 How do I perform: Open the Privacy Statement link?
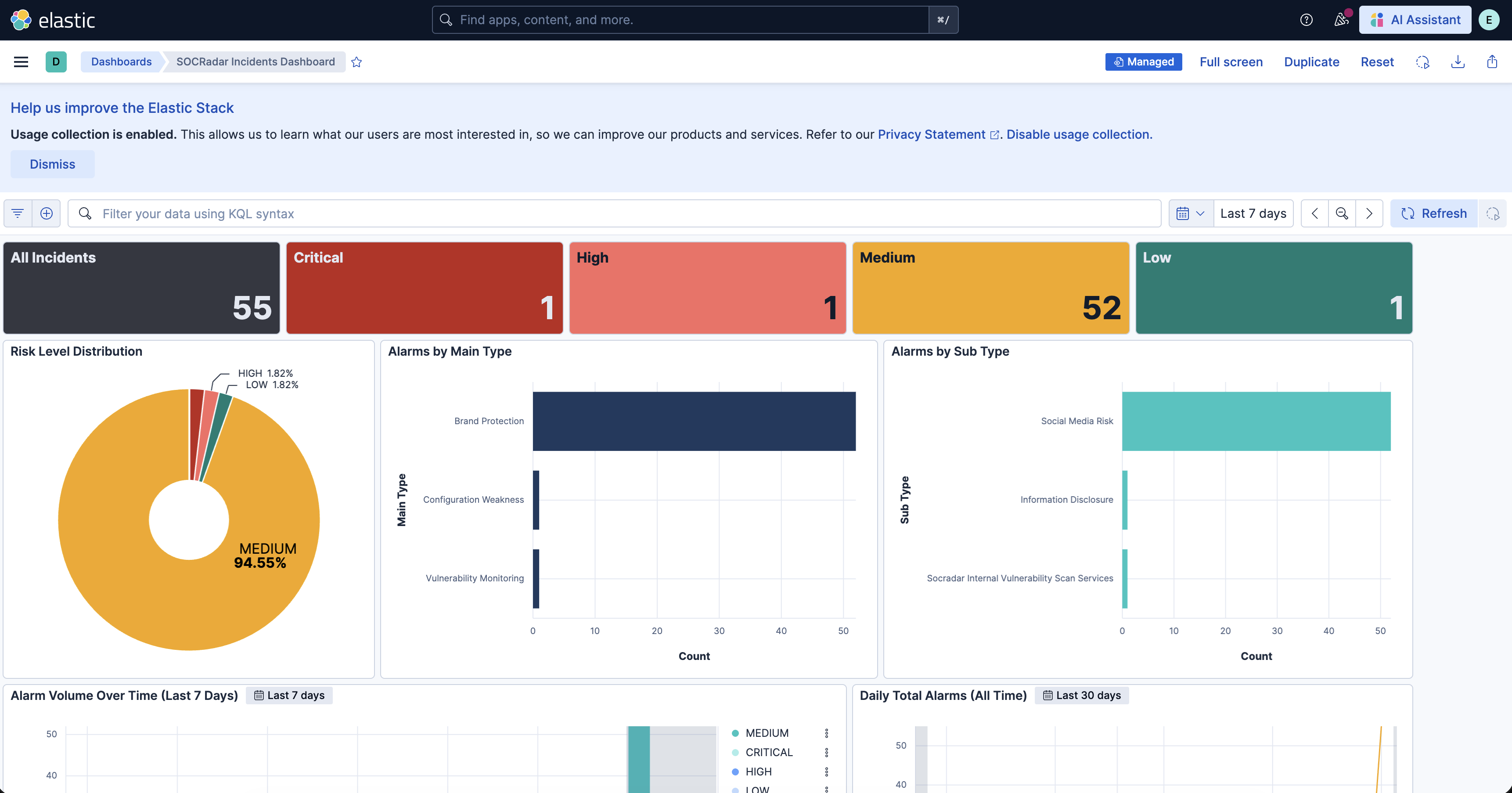point(938,134)
